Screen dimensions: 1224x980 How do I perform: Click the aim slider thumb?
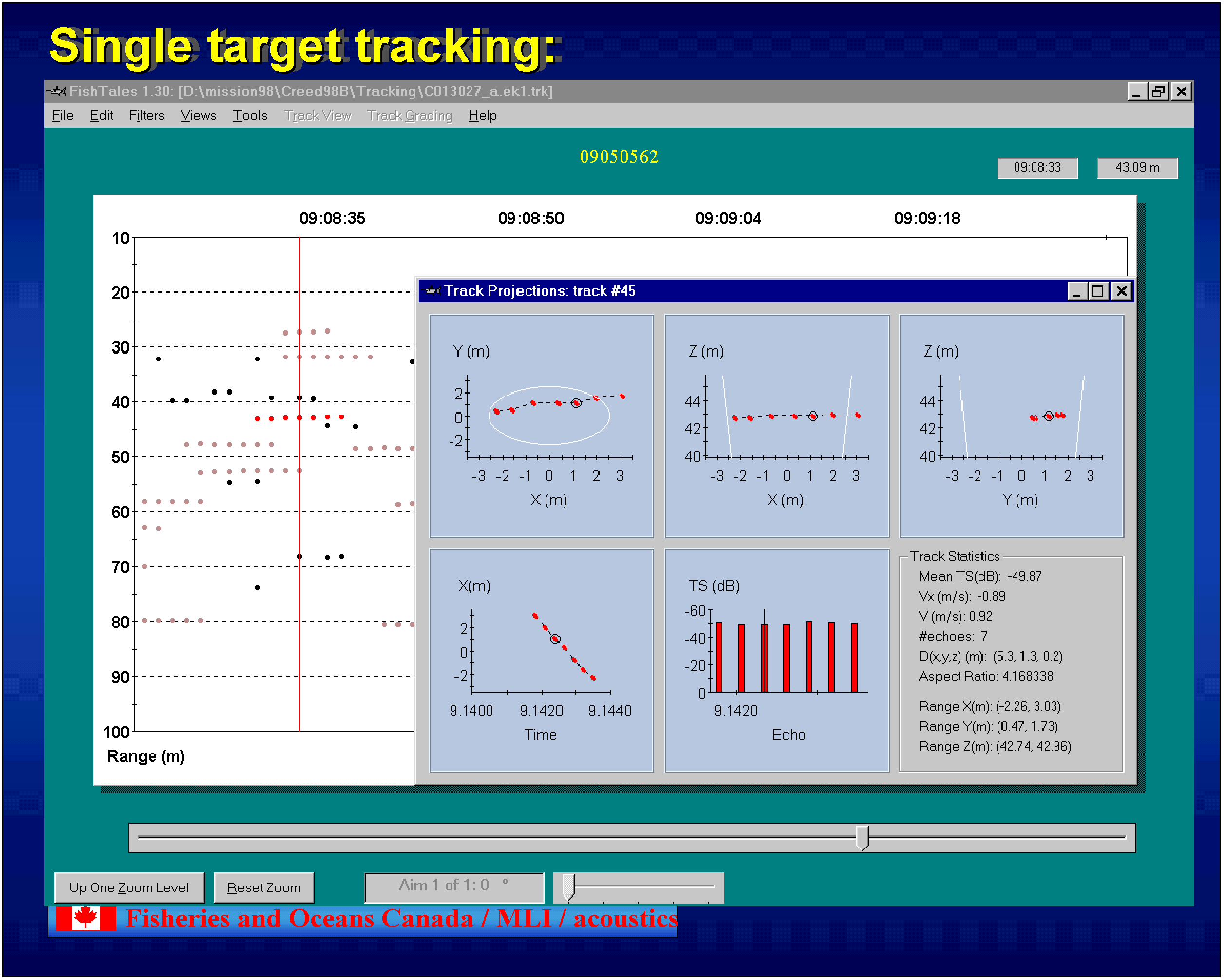click(568, 887)
